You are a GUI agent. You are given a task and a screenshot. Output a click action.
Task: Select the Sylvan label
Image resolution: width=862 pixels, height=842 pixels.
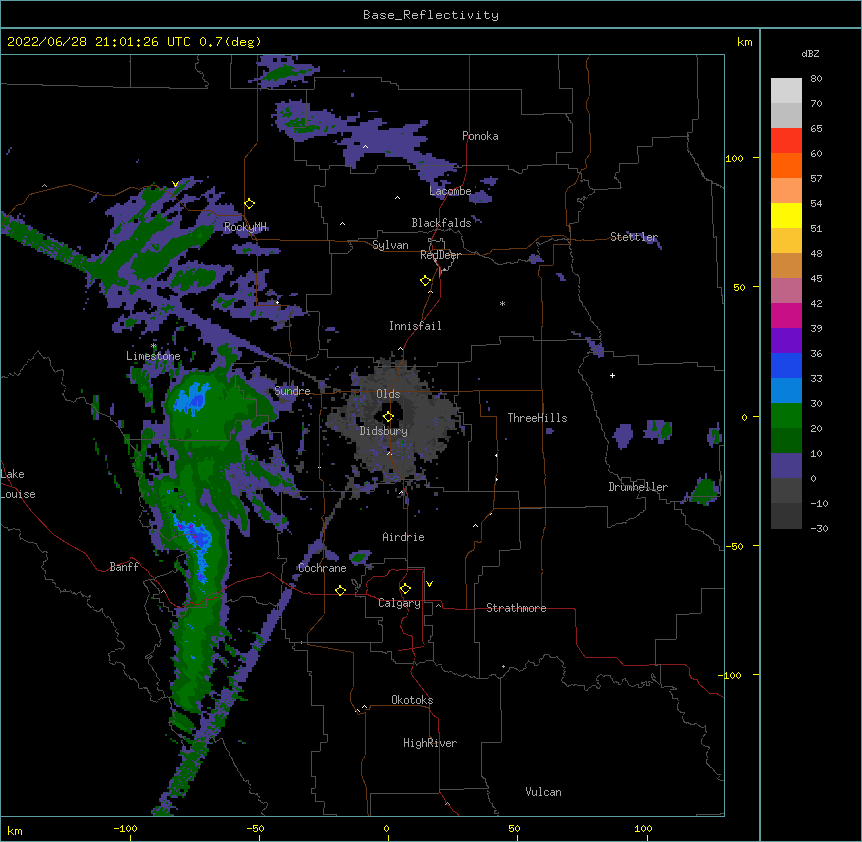(x=390, y=245)
